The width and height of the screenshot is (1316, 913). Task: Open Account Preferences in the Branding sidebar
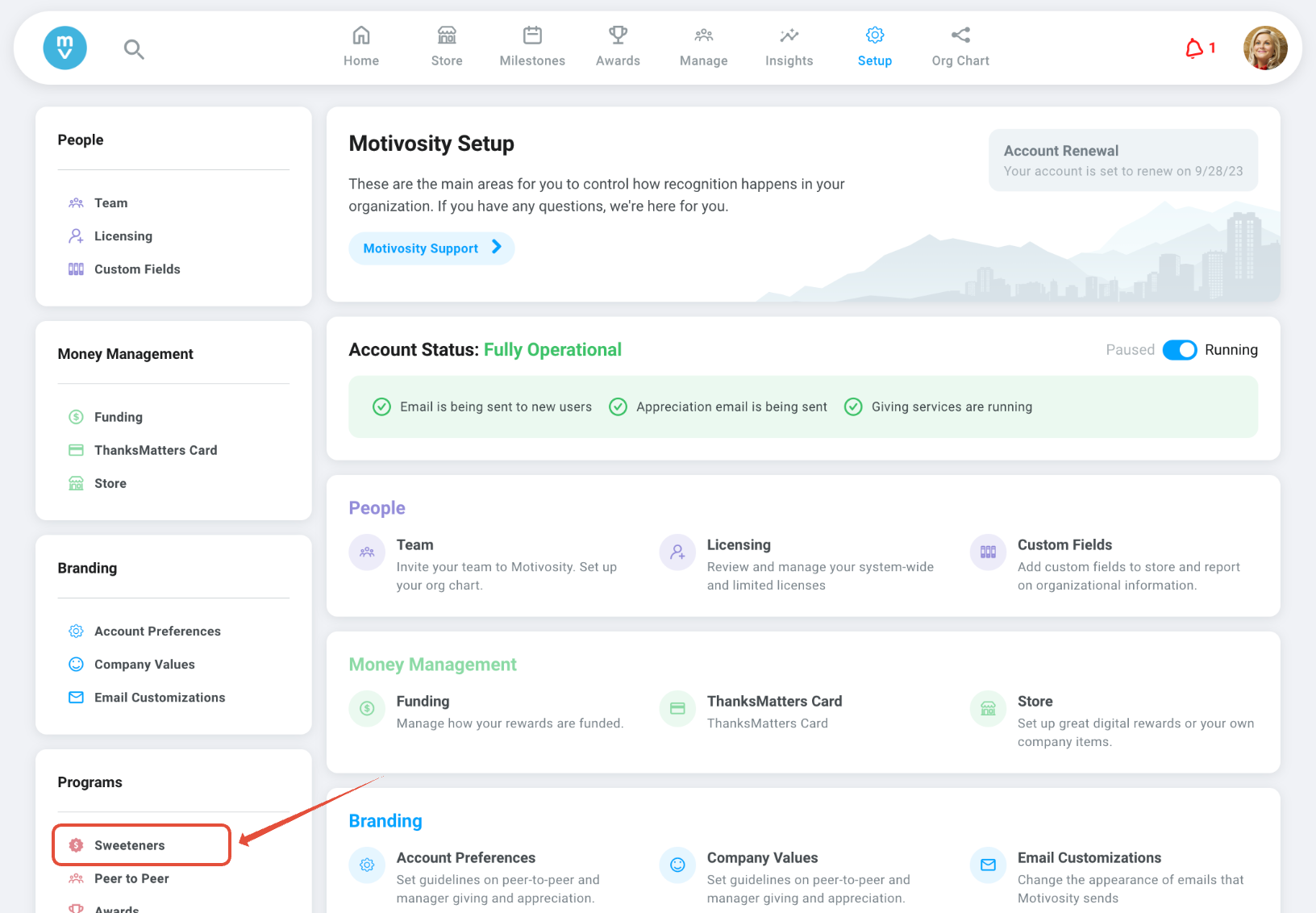(x=157, y=632)
